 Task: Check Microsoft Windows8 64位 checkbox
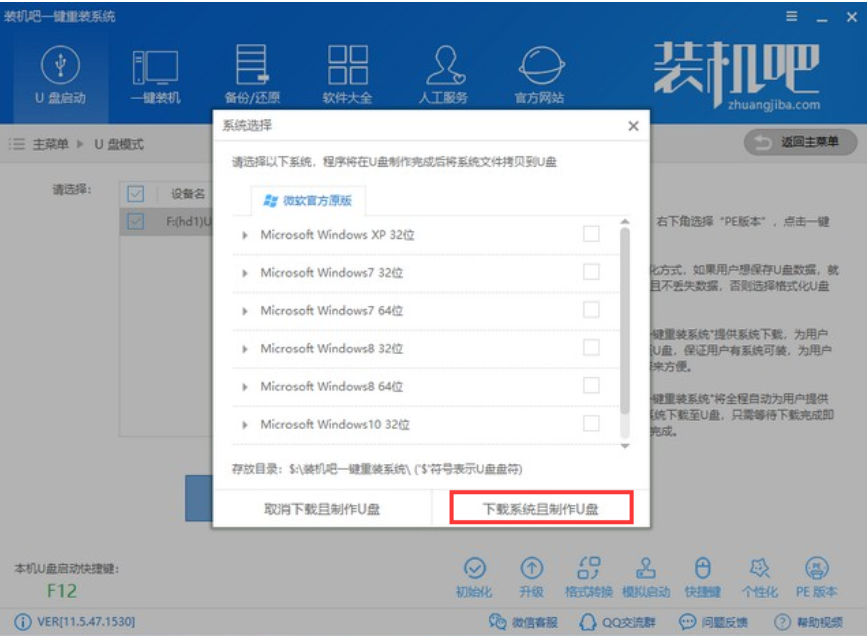pos(591,385)
